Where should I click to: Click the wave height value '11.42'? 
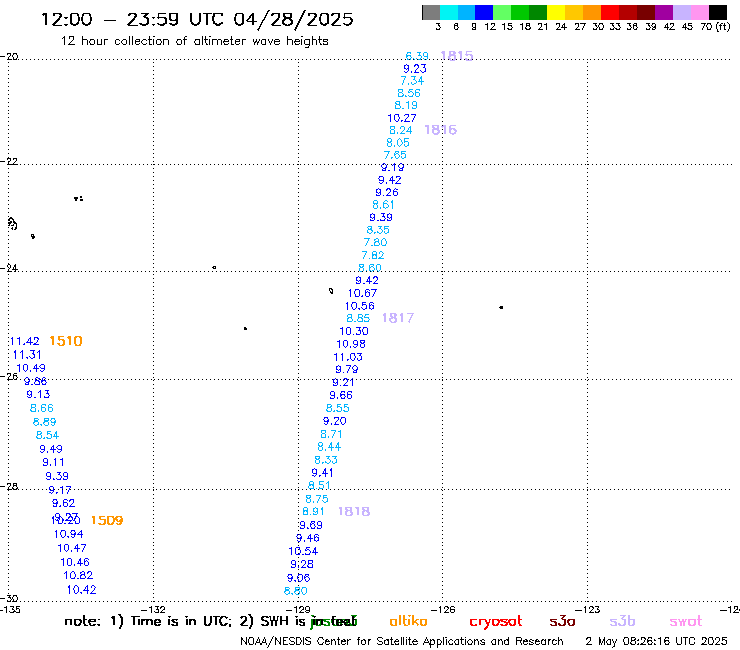click(24, 341)
